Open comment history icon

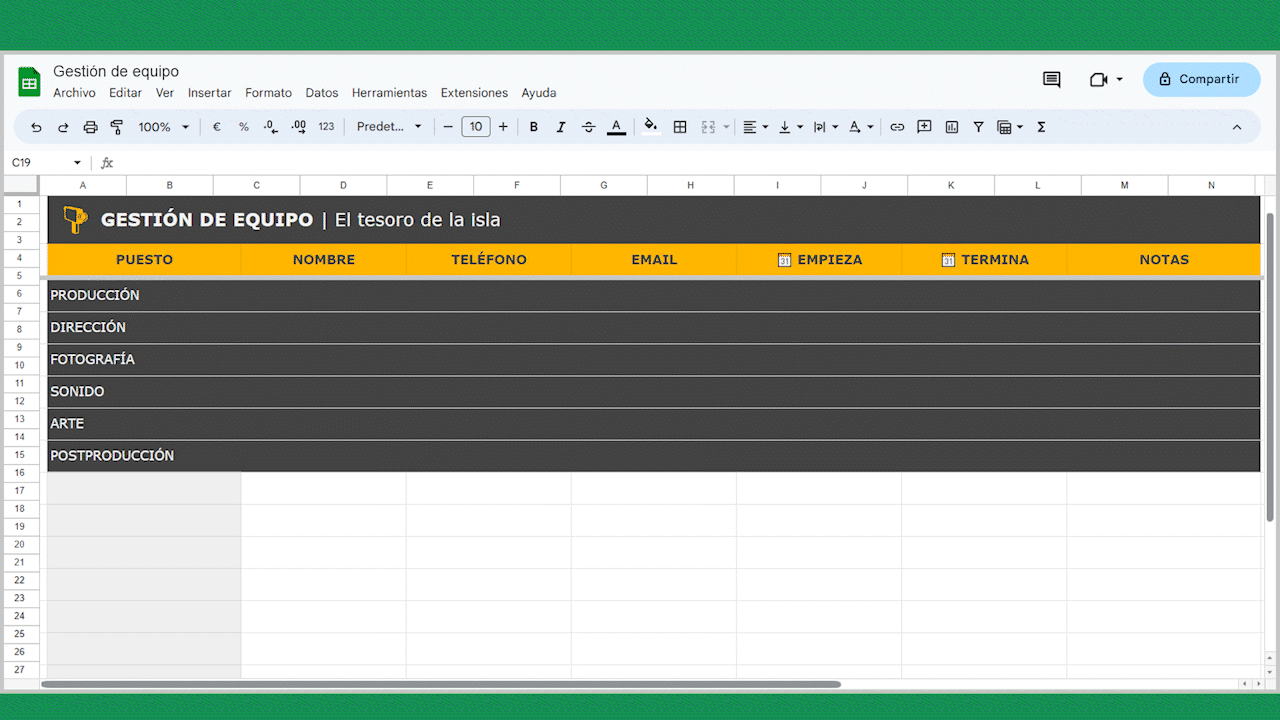click(1051, 79)
